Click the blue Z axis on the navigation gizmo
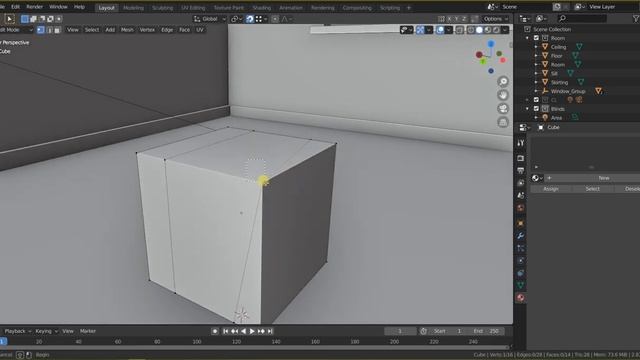 491,44
